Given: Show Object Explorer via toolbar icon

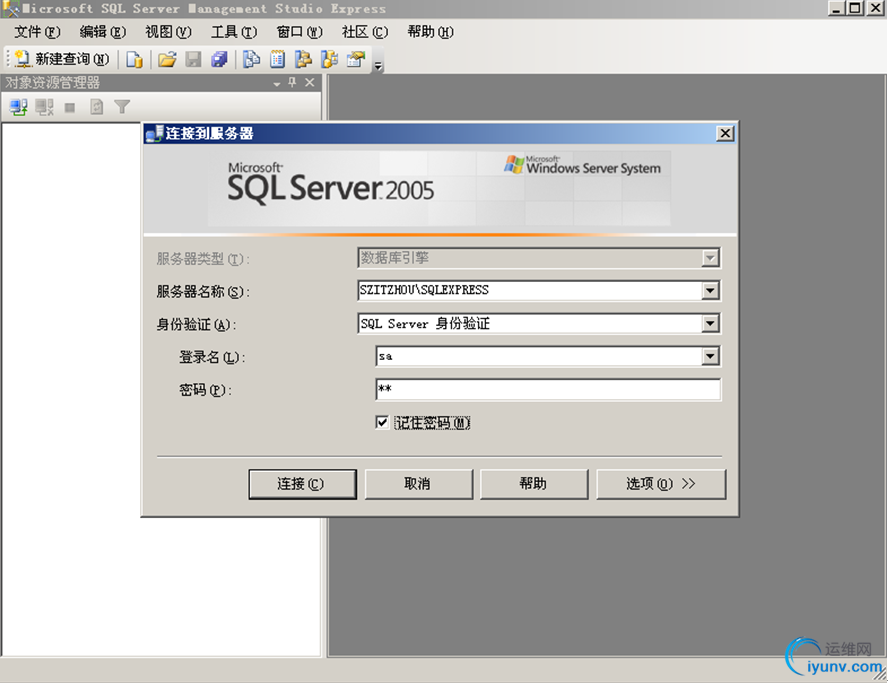Looking at the screenshot, I should 304,59.
